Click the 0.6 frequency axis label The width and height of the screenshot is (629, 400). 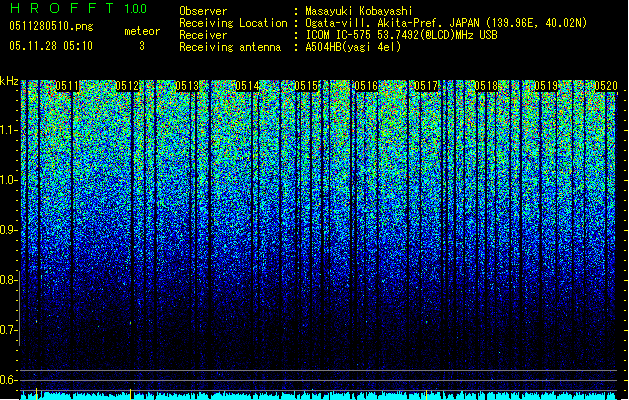point(8,380)
